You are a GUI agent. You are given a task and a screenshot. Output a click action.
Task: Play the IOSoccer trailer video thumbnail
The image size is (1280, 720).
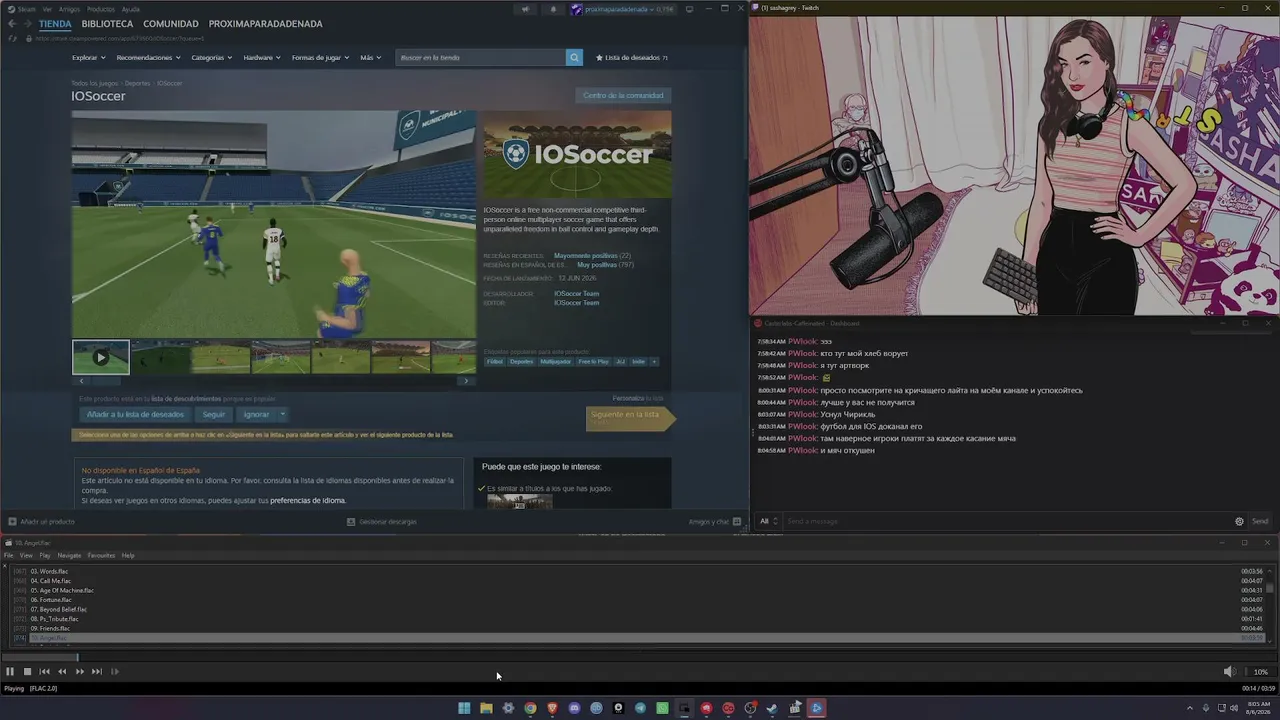click(x=101, y=357)
